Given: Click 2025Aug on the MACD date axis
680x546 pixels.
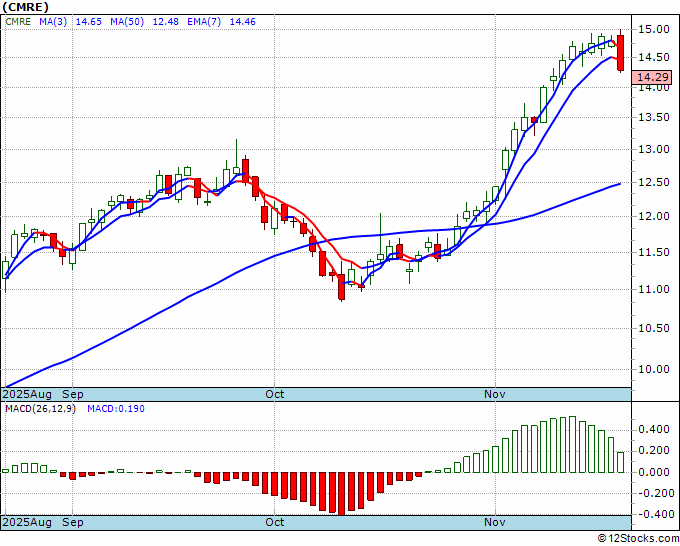Looking at the screenshot, I should (x=27, y=522).
